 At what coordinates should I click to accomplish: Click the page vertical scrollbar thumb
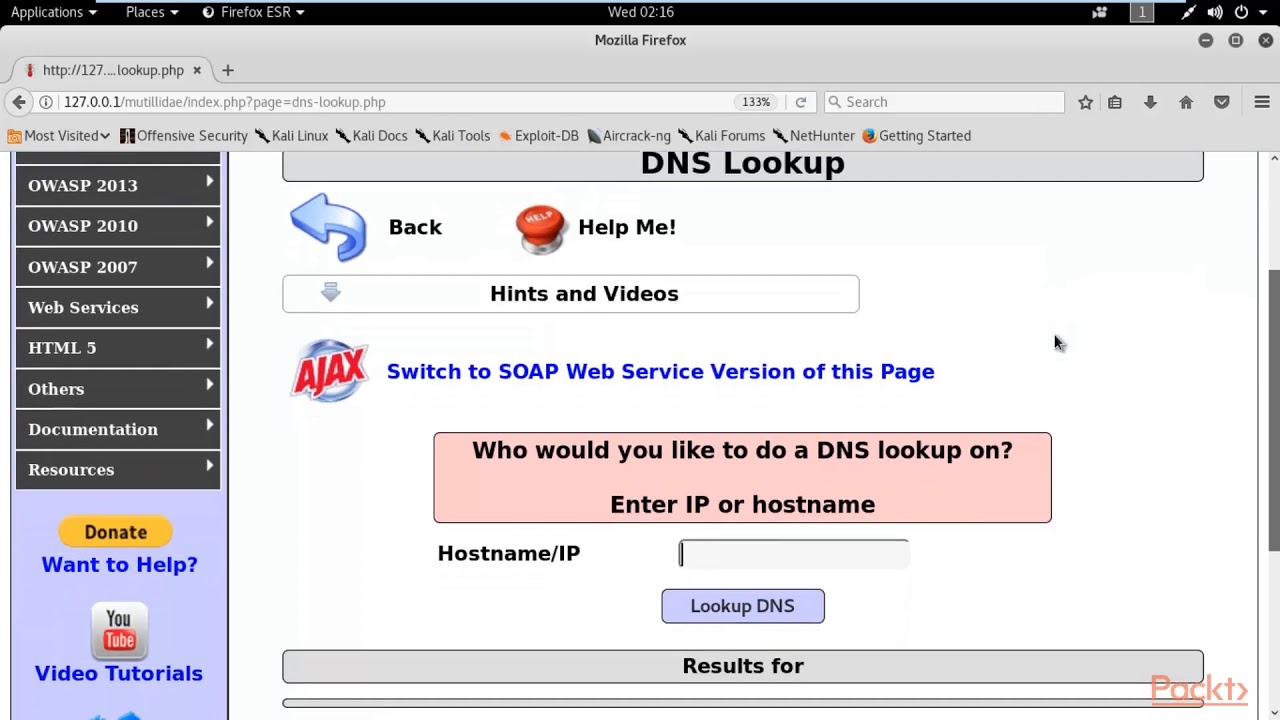[x=1273, y=410]
